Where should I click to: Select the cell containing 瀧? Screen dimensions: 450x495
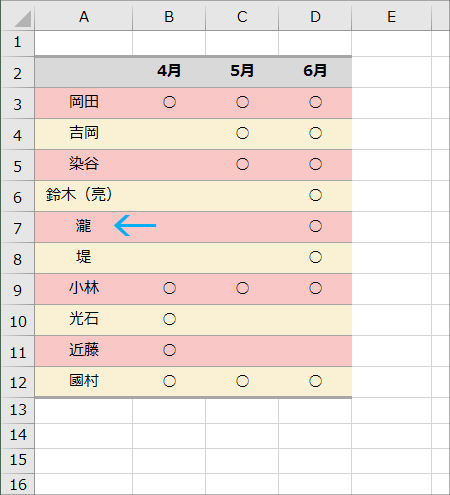coord(84,227)
